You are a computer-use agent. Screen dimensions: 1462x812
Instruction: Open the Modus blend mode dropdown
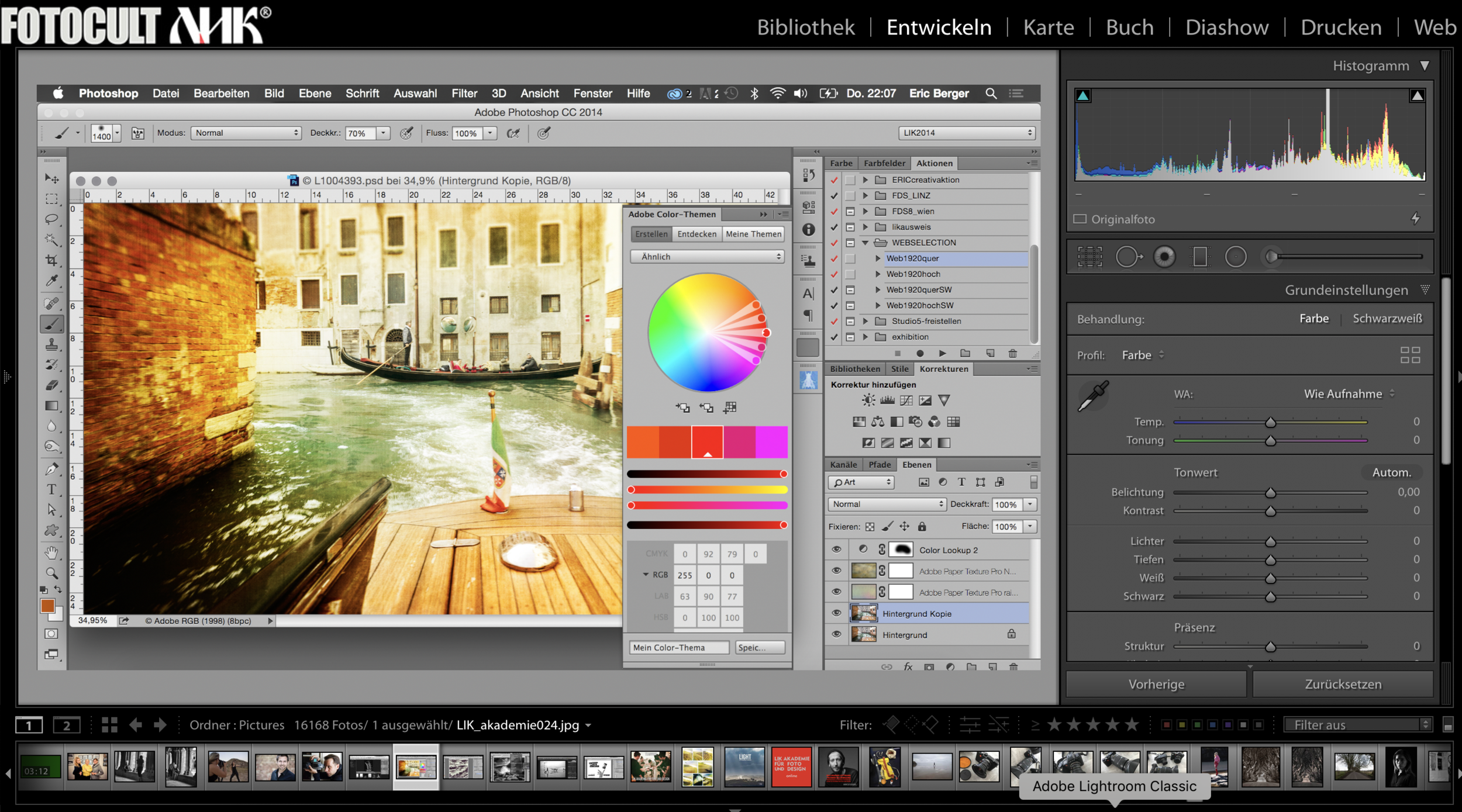coord(246,133)
